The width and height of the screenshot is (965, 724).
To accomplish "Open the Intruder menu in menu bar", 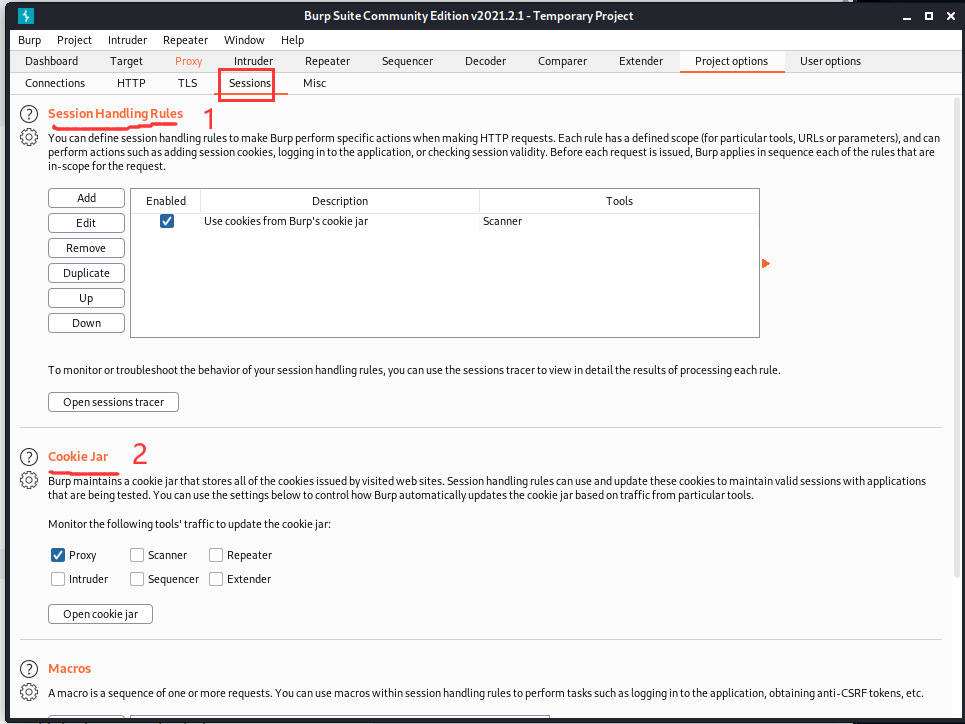I will pos(127,40).
